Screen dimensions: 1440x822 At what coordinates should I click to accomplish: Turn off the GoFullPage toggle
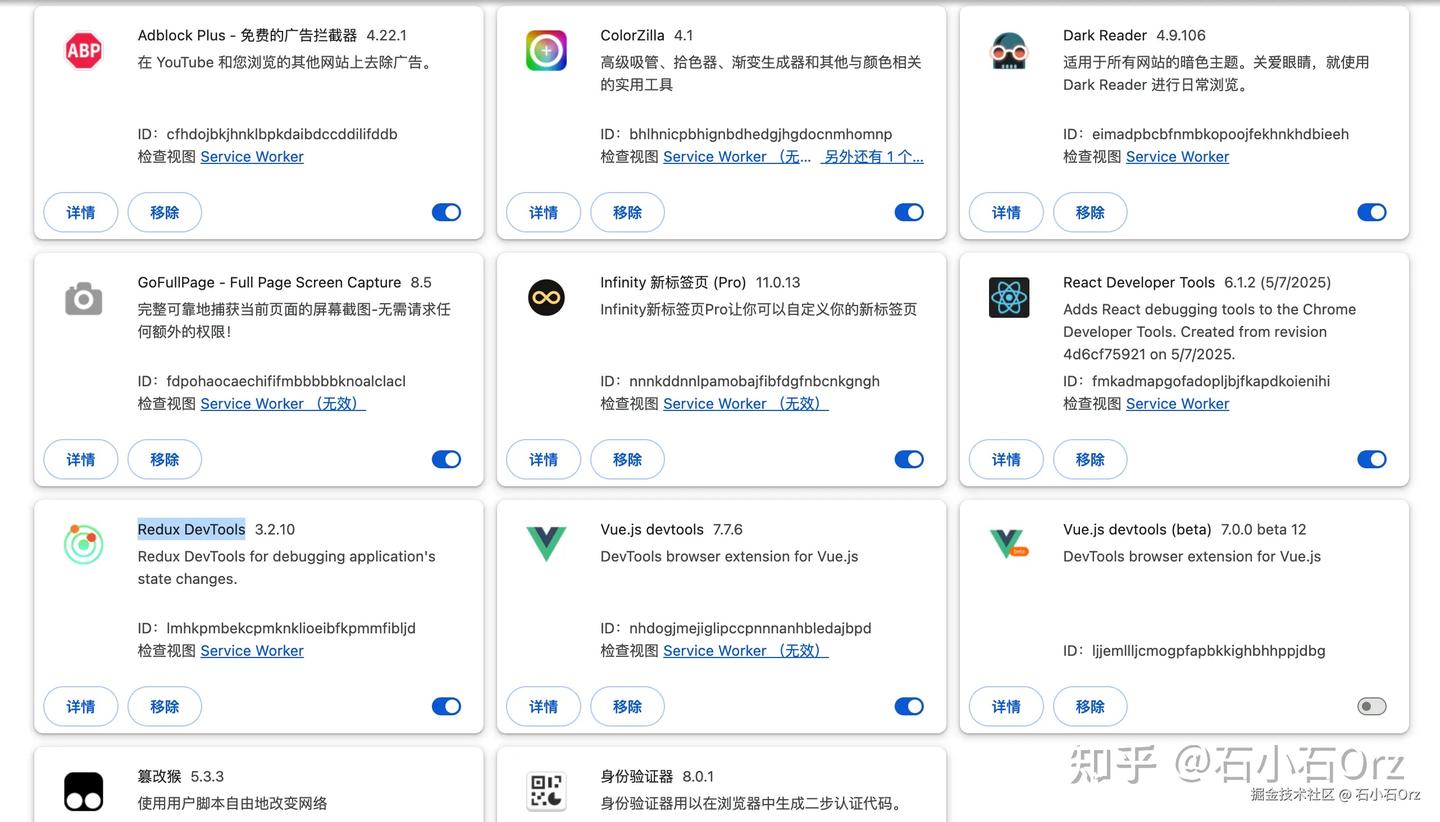(x=446, y=459)
